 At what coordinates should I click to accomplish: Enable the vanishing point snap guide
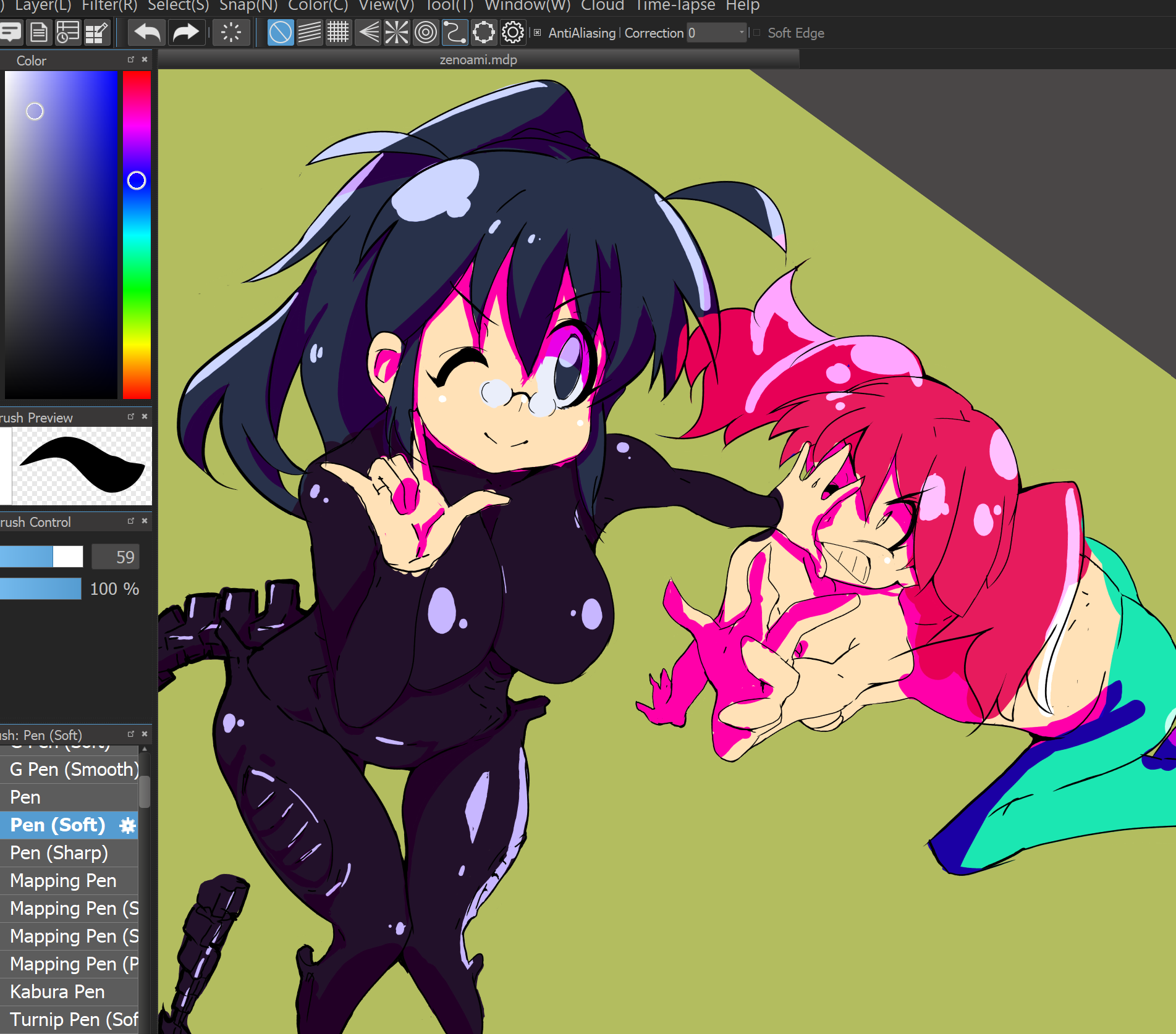coord(368,32)
